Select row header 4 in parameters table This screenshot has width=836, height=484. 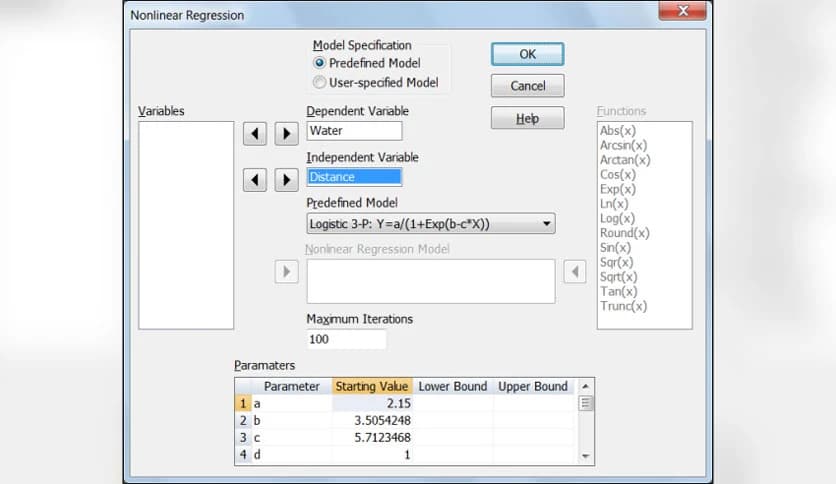[243, 455]
